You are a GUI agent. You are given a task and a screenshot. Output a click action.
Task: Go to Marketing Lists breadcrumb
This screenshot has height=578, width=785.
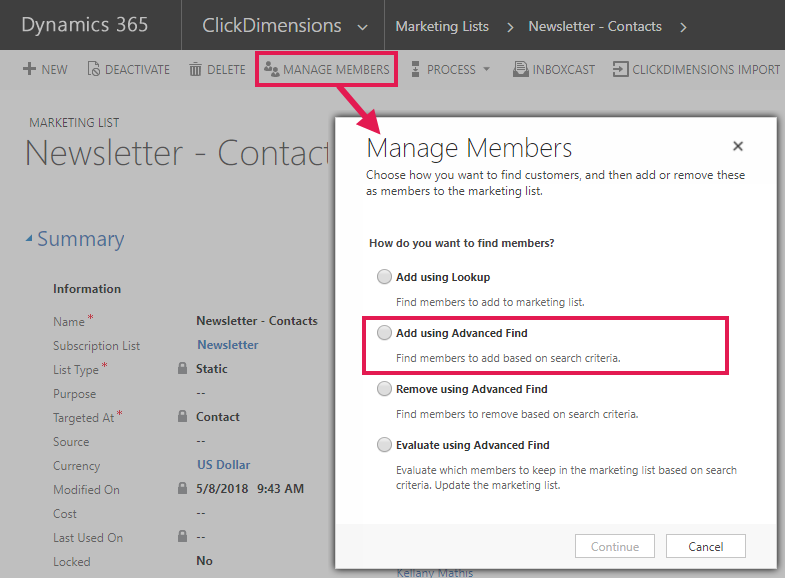(442, 26)
